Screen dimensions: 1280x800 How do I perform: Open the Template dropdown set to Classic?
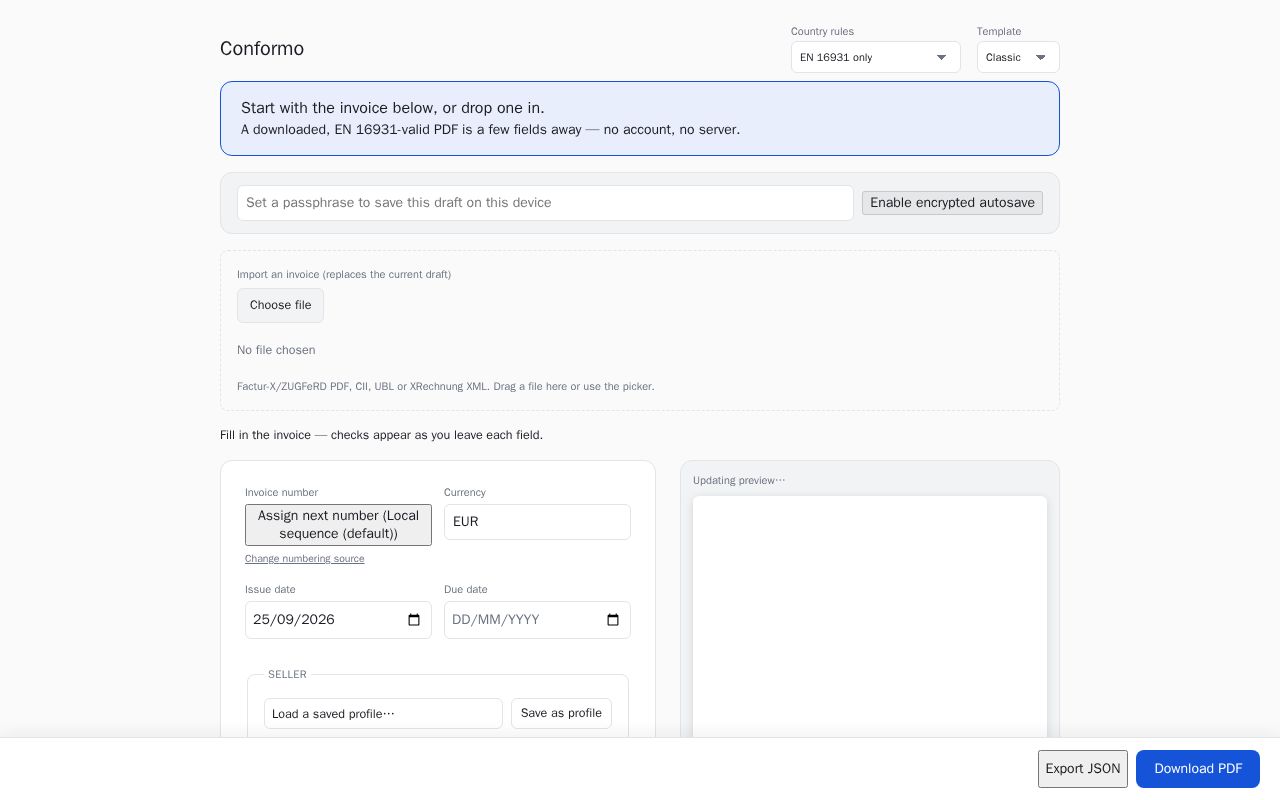click(x=1018, y=57)
